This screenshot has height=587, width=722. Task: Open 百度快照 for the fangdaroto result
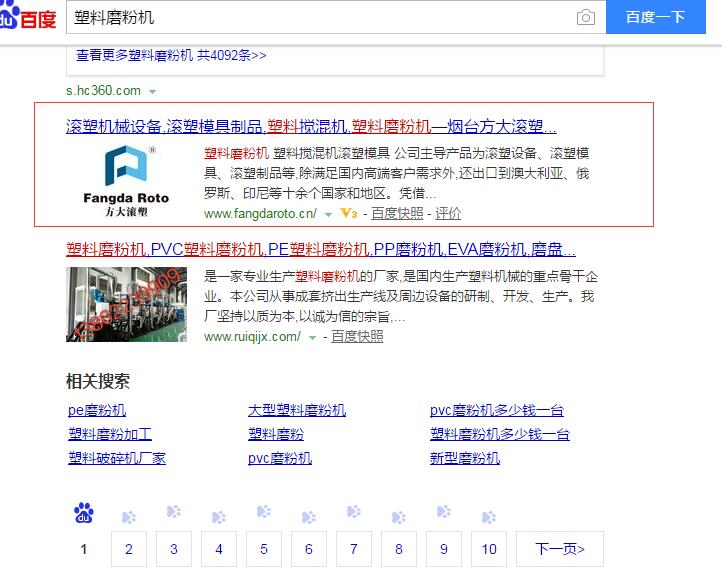397,214
